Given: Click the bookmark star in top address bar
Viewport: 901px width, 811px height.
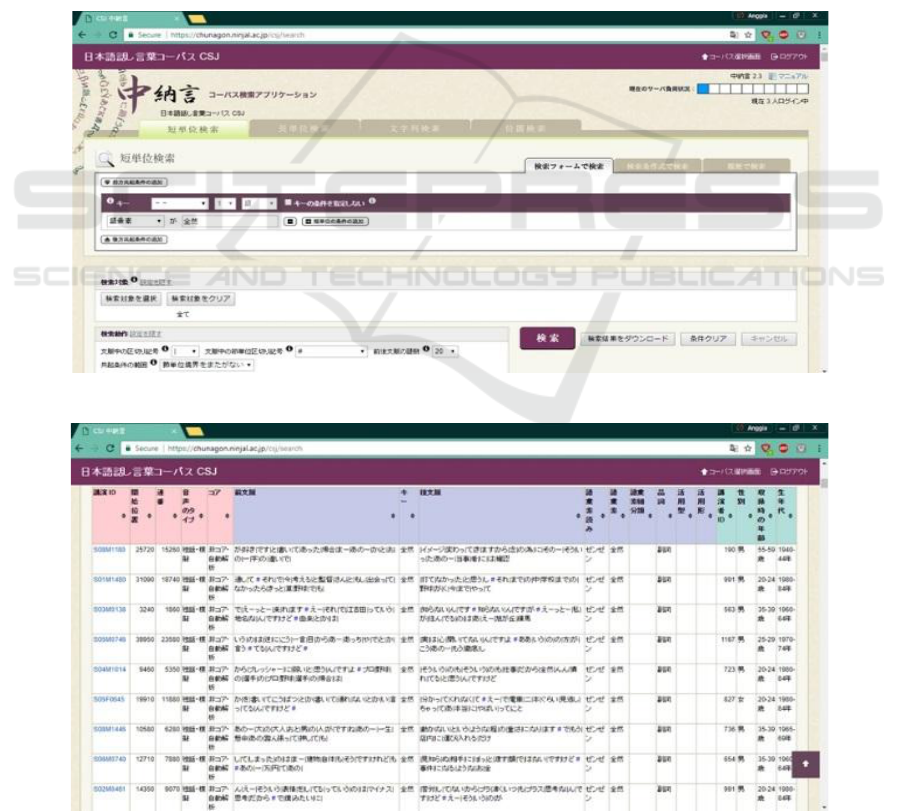Looking at the screenshot, I should coord(769,33).
